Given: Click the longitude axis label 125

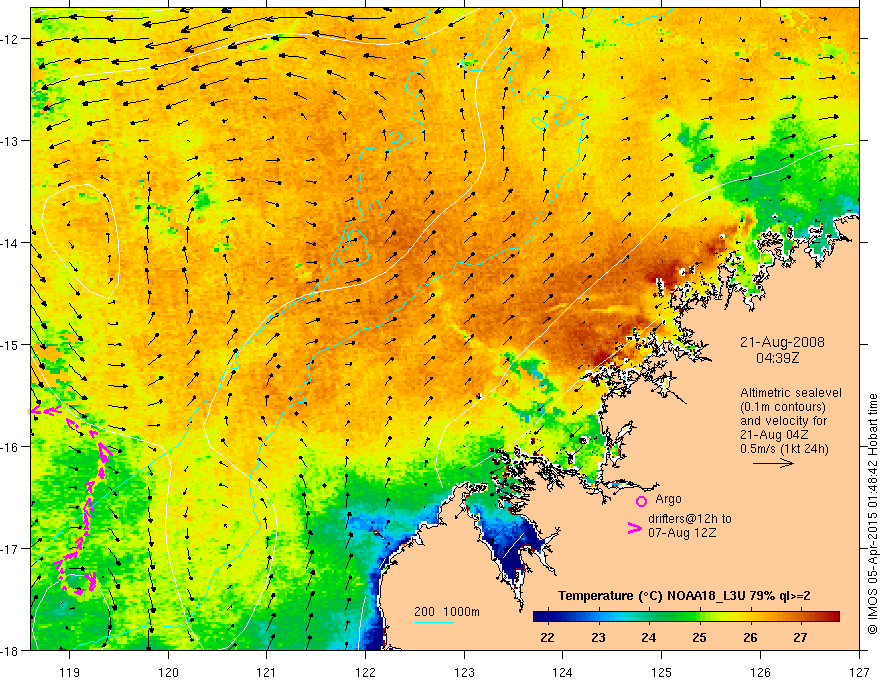Looking at the screenshot, I should tap(662, 672).
